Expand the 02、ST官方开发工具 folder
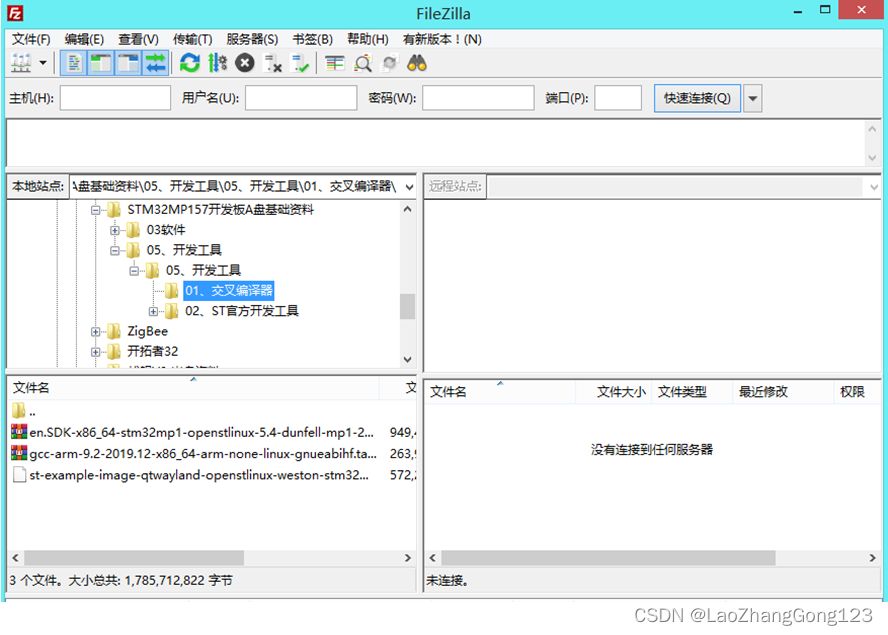The height and width of the screenshot is (635, 888). click(x=153, y=312)
